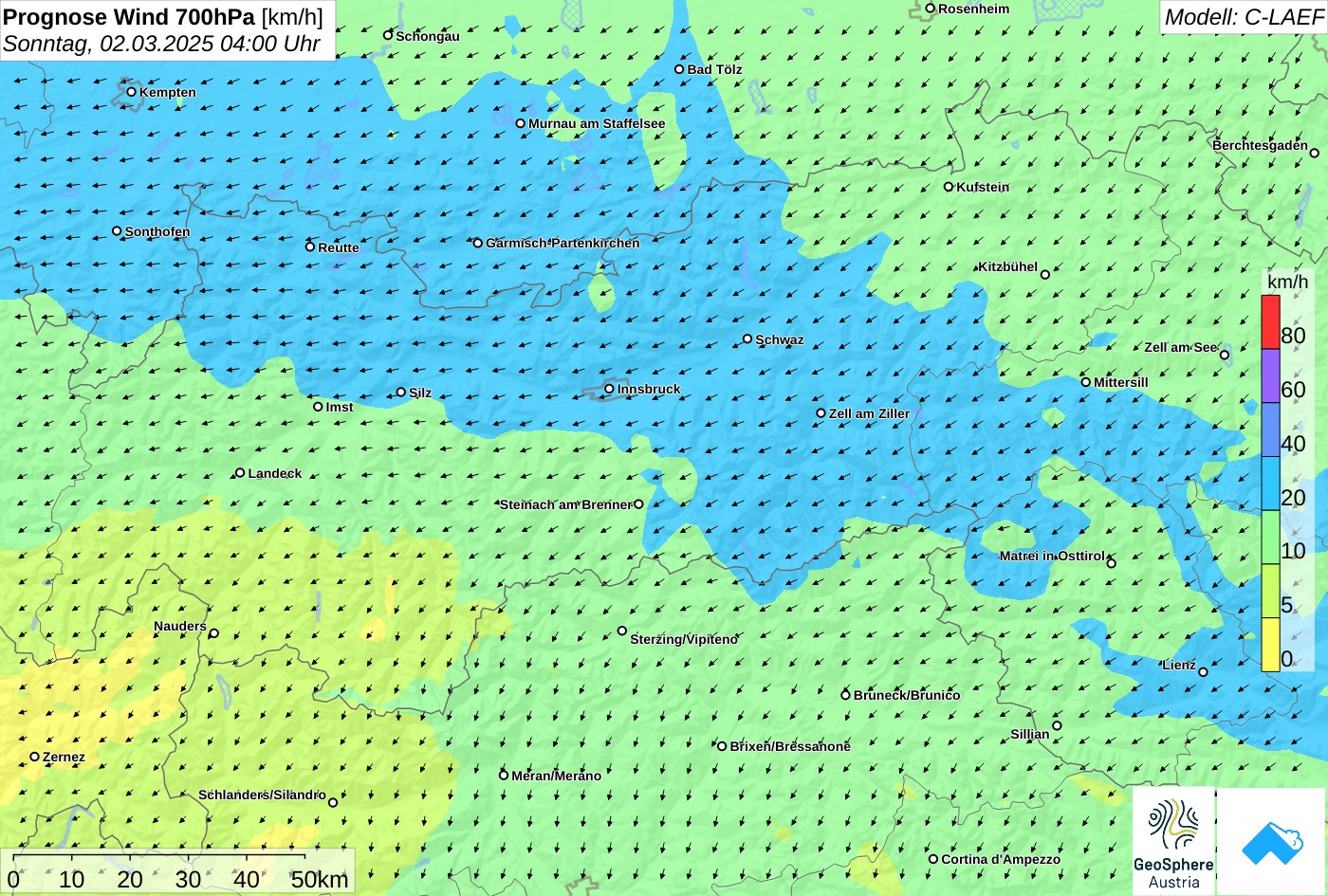Click the '50km' scale bar label
Image resolution: width=1328 pixels, height=896 pixels.
320,880
